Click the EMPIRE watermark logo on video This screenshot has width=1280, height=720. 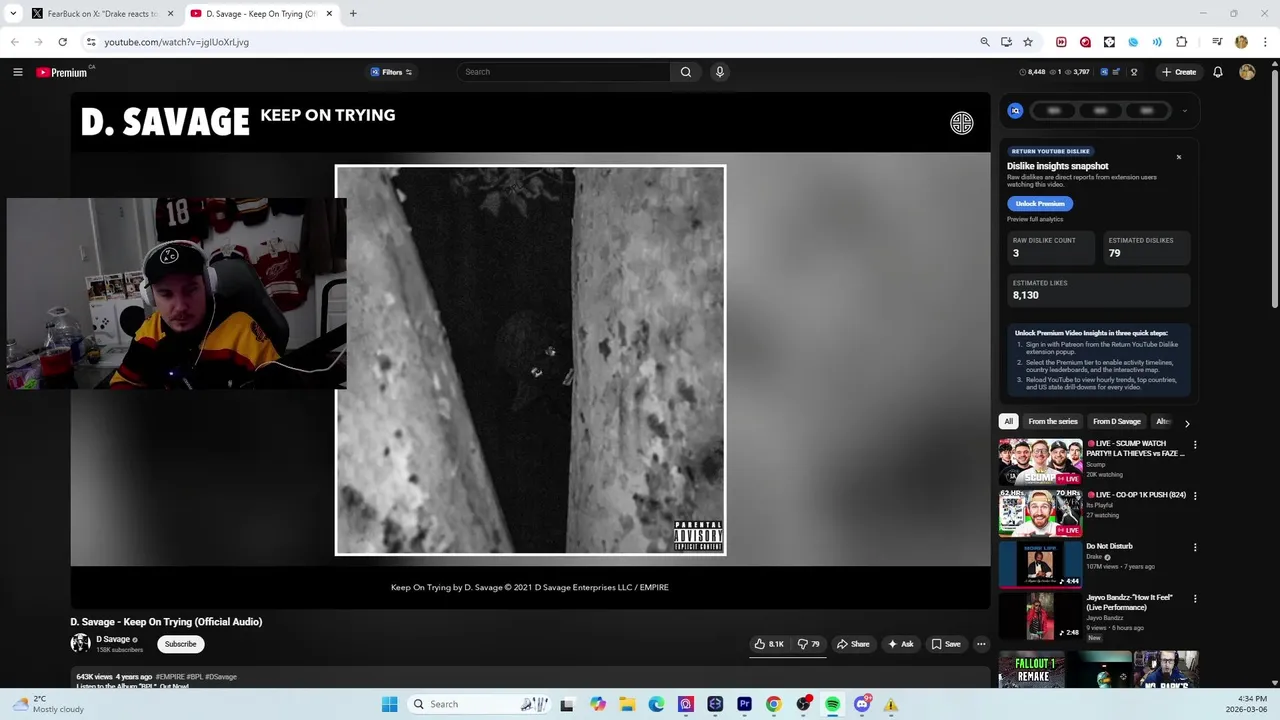click(x=962, y=123)
